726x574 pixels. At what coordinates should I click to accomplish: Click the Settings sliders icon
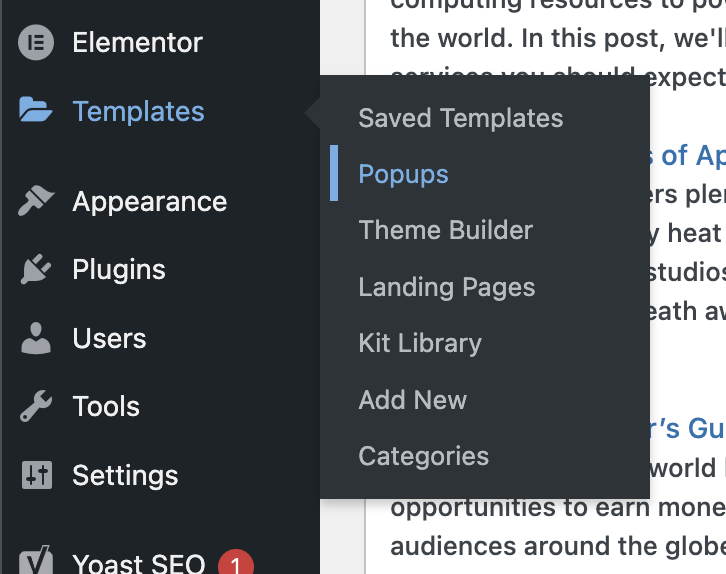[x=37, y=475]
